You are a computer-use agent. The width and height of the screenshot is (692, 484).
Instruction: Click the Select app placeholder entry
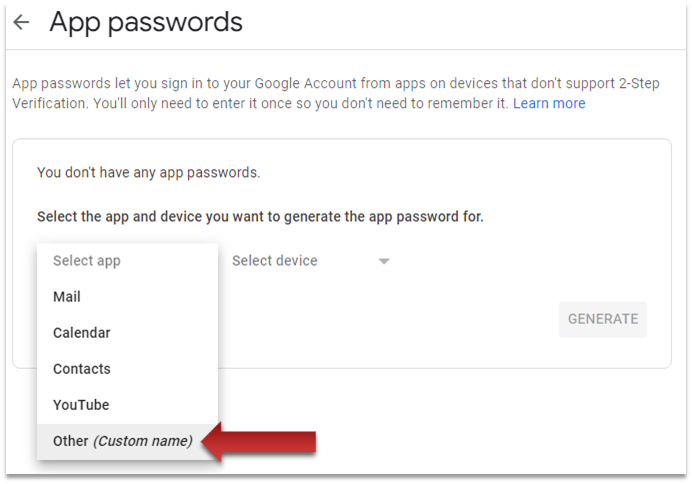point(87,261)
